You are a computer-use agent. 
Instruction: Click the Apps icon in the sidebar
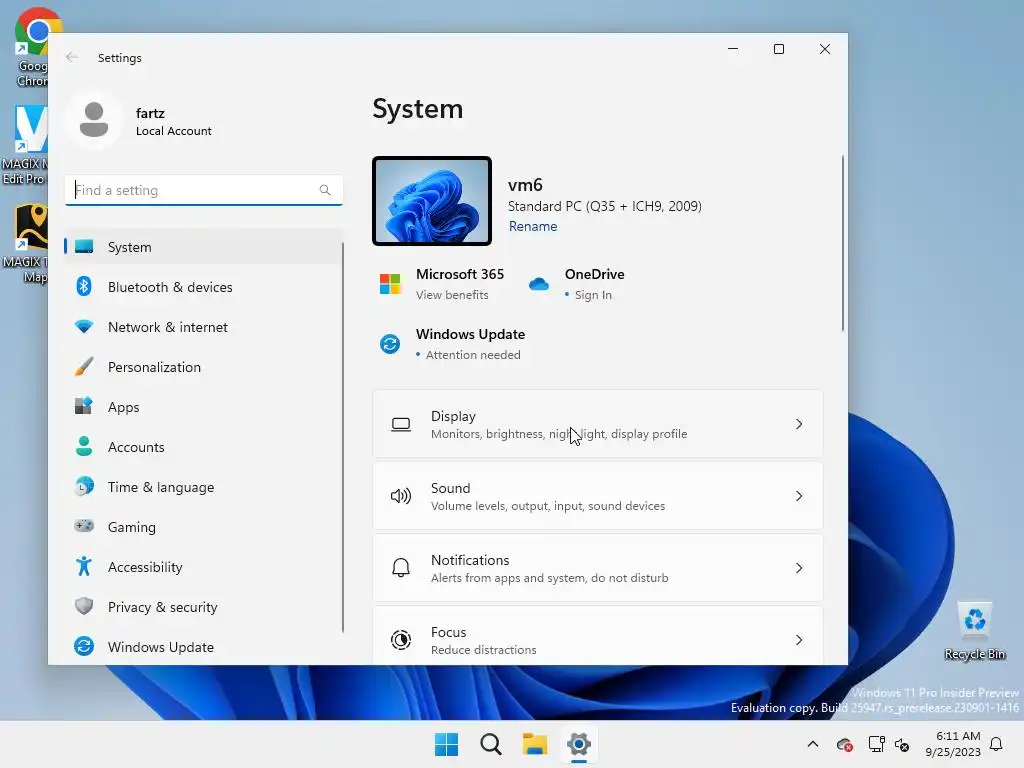[84, 406]
